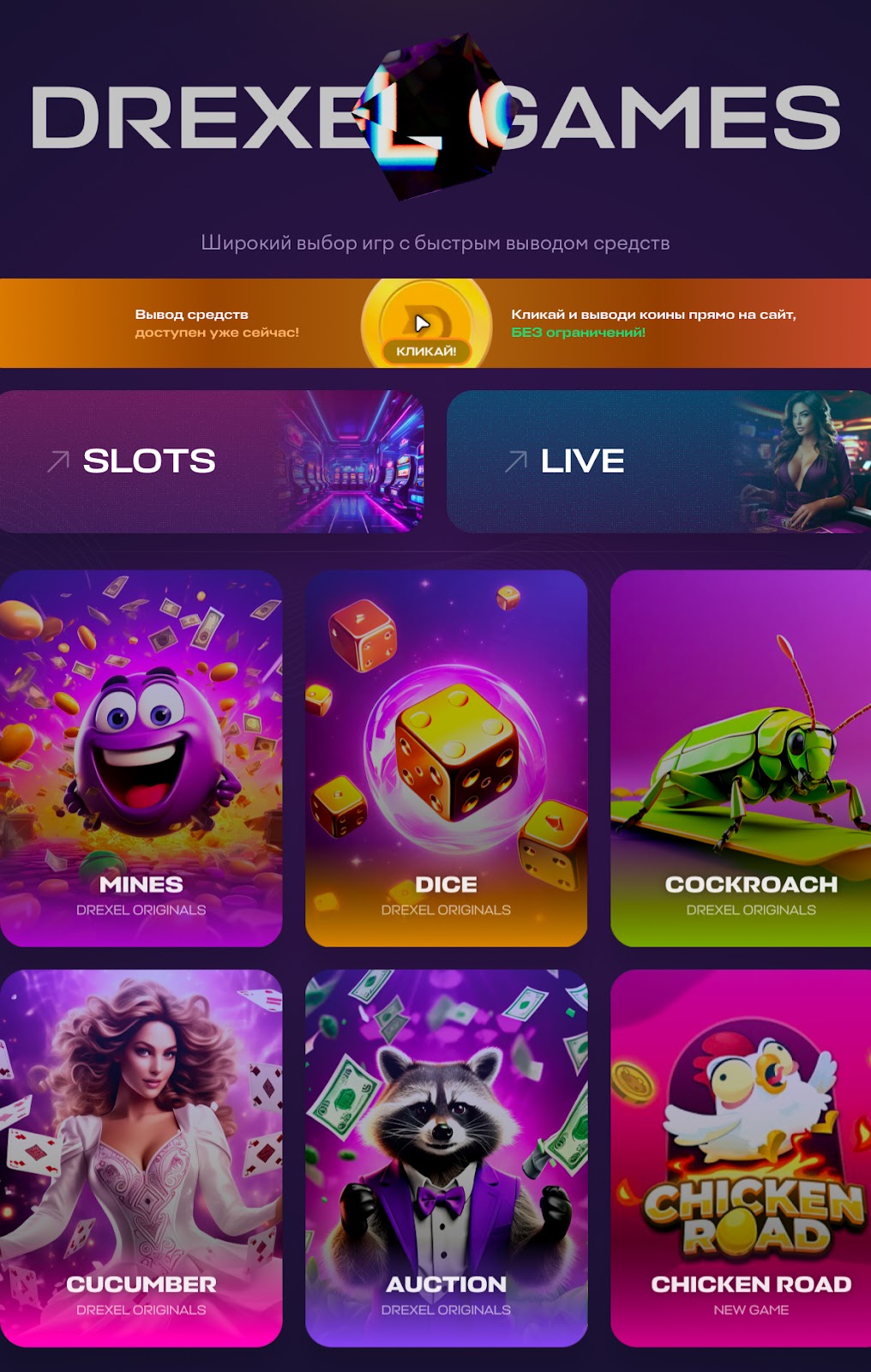
Task: Open the Cockroach game card
Action: click(741, 758)
